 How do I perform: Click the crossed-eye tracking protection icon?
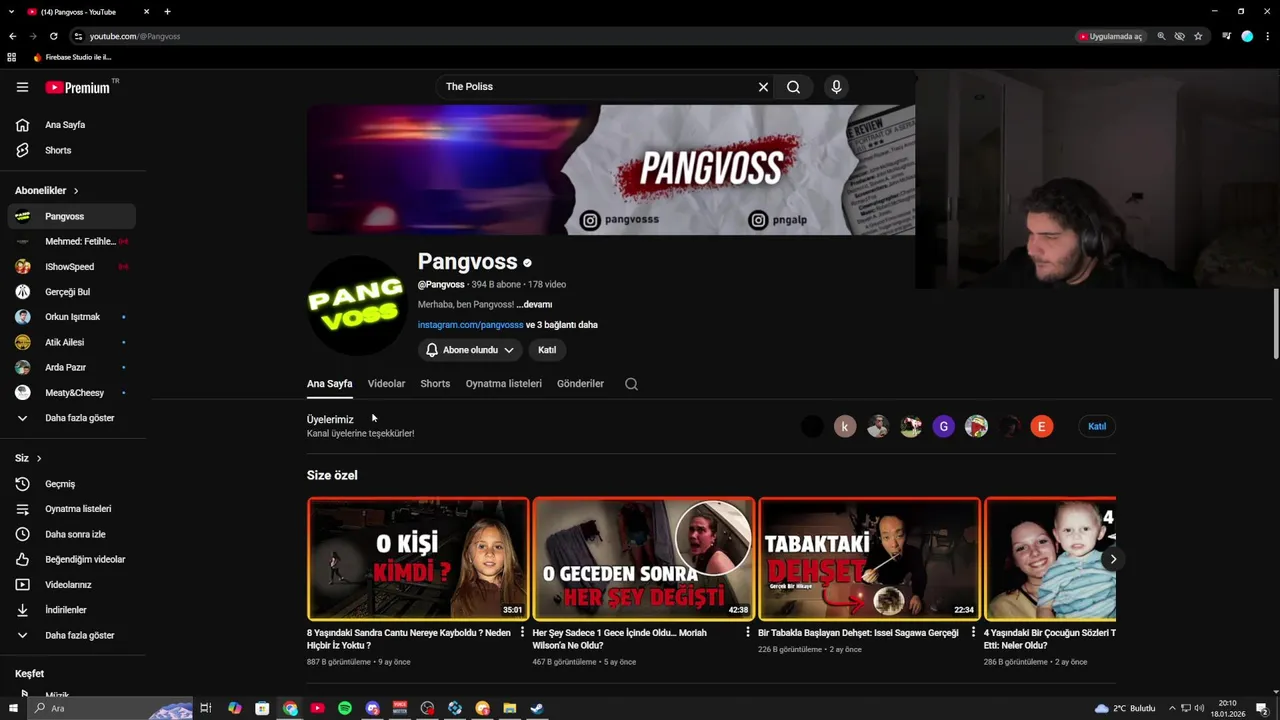click(1180, 36)
